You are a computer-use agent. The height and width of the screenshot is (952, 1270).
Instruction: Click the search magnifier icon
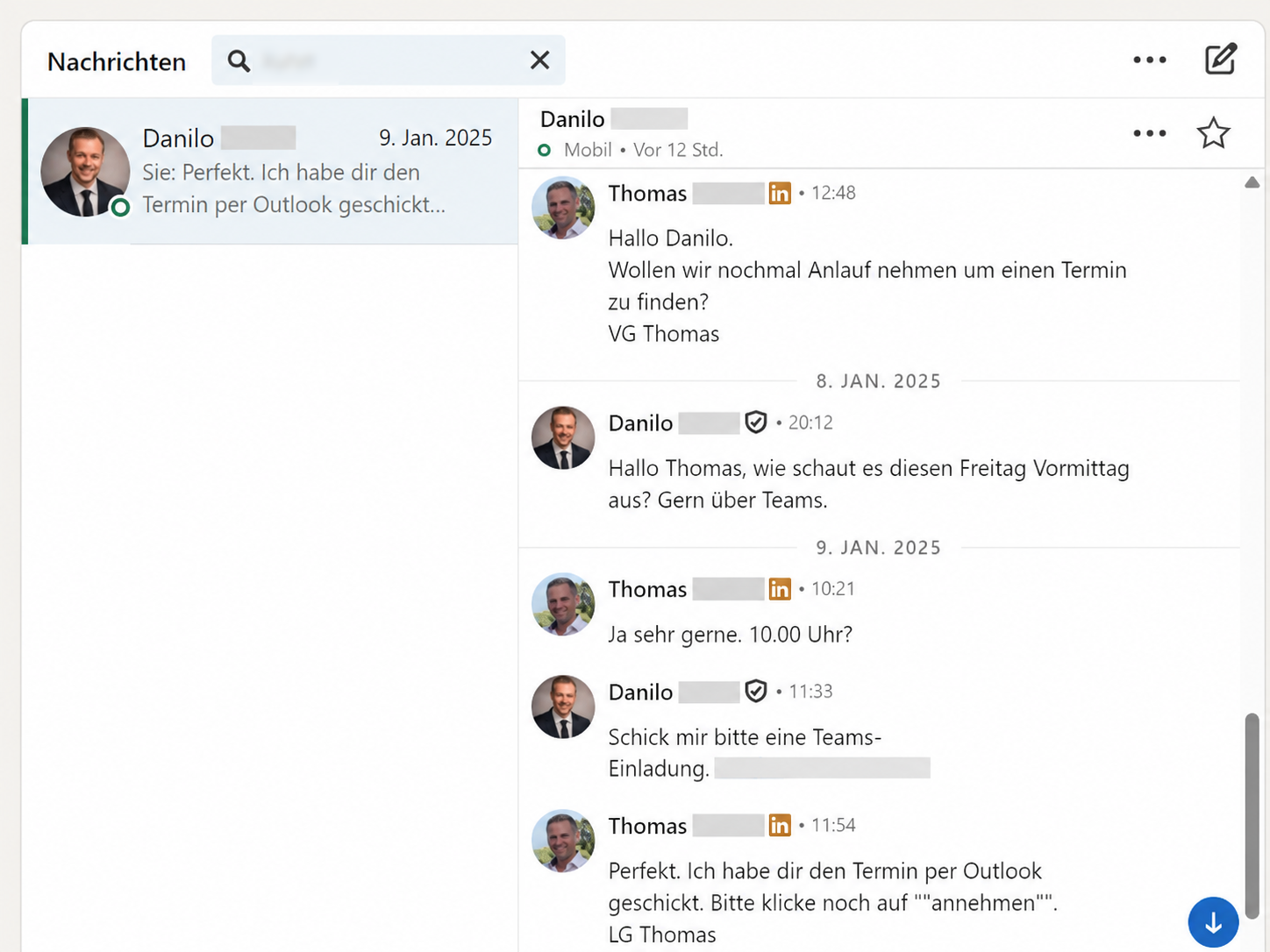[239, 60]
